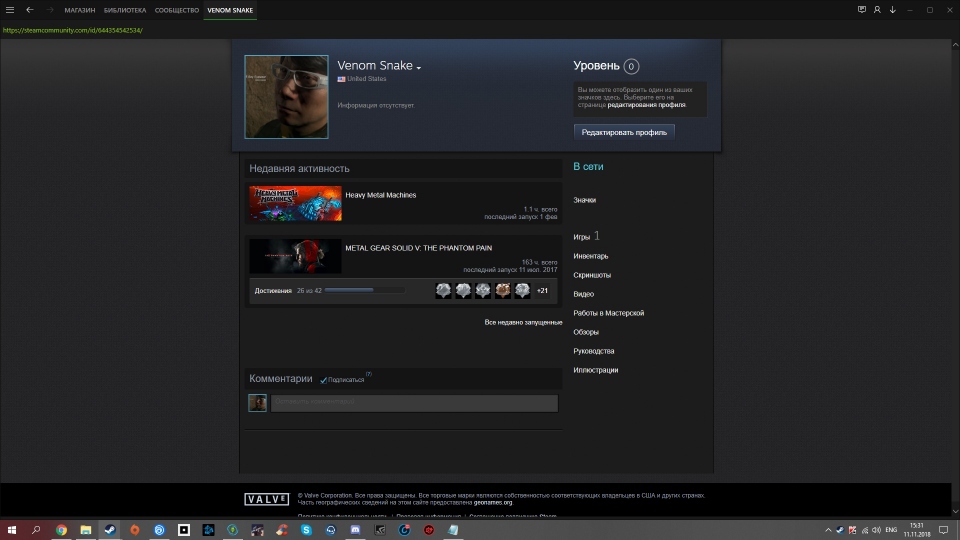Open Работы в Мастерской link
Screen dimensions: 960x540
coord(609,313)
